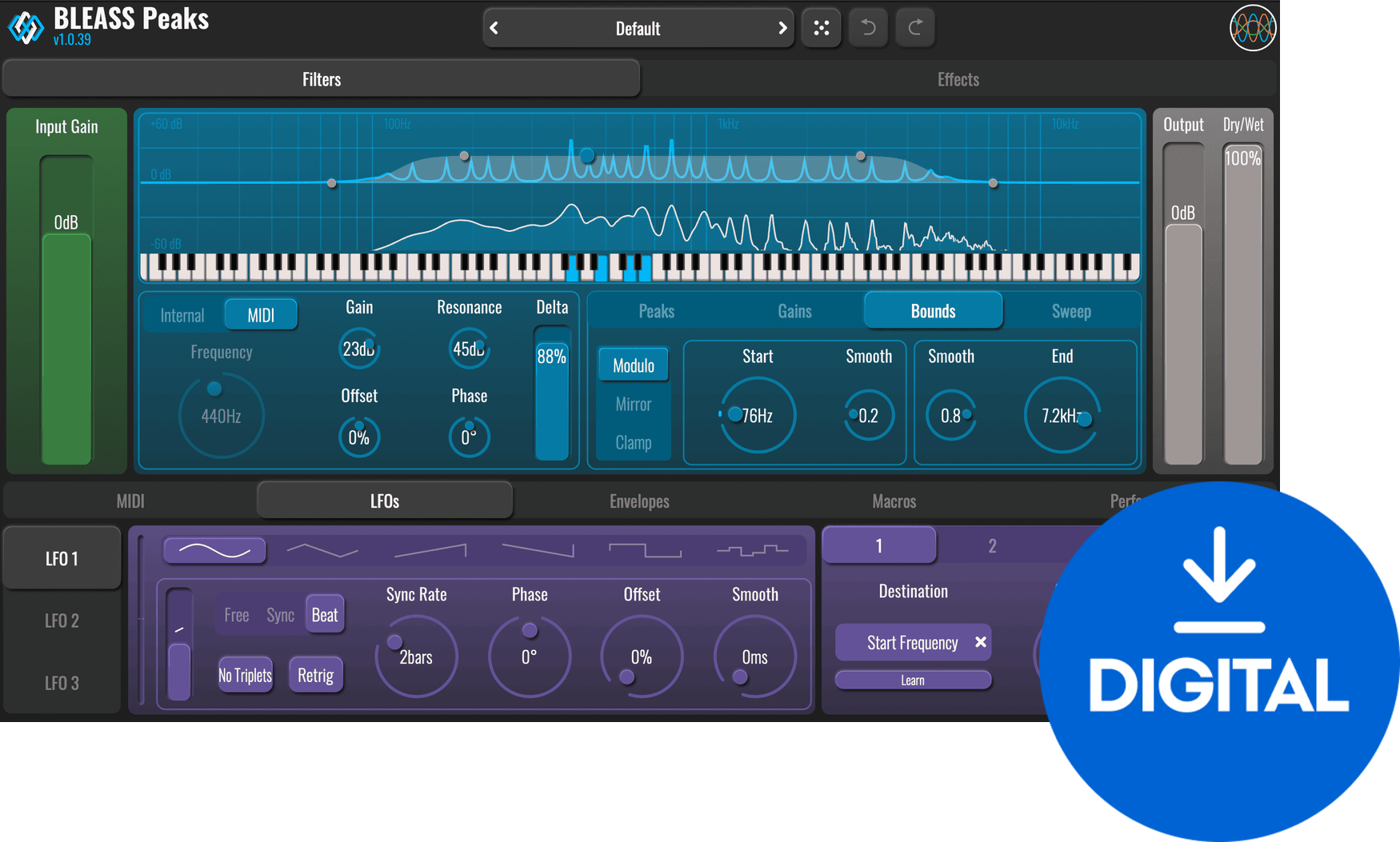Select the Gains filter tab
The image size is (1400, 842).
tap(794, 311)
